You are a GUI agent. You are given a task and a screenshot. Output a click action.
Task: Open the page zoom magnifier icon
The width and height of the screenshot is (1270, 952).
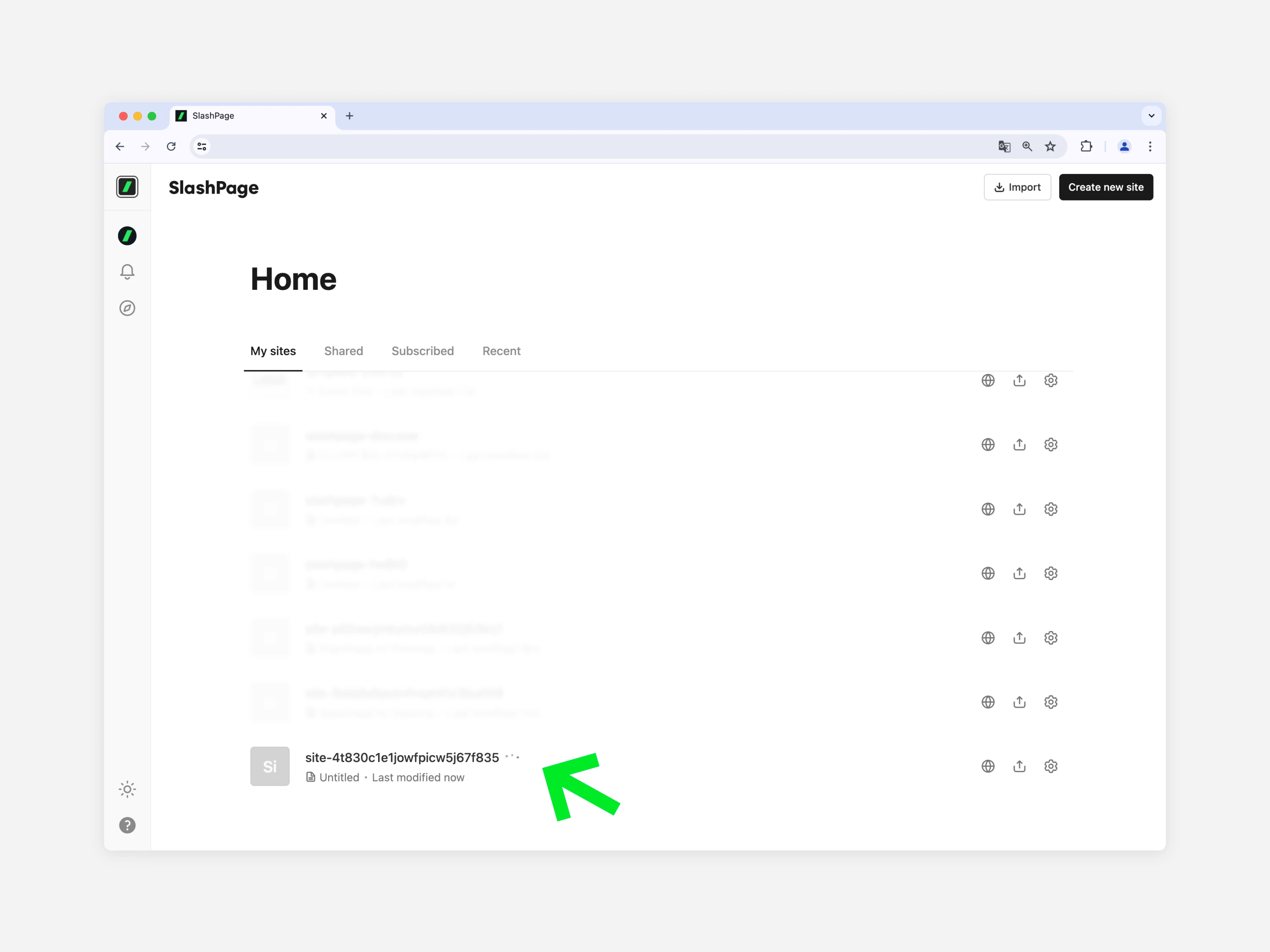[x=1027, y=147]
